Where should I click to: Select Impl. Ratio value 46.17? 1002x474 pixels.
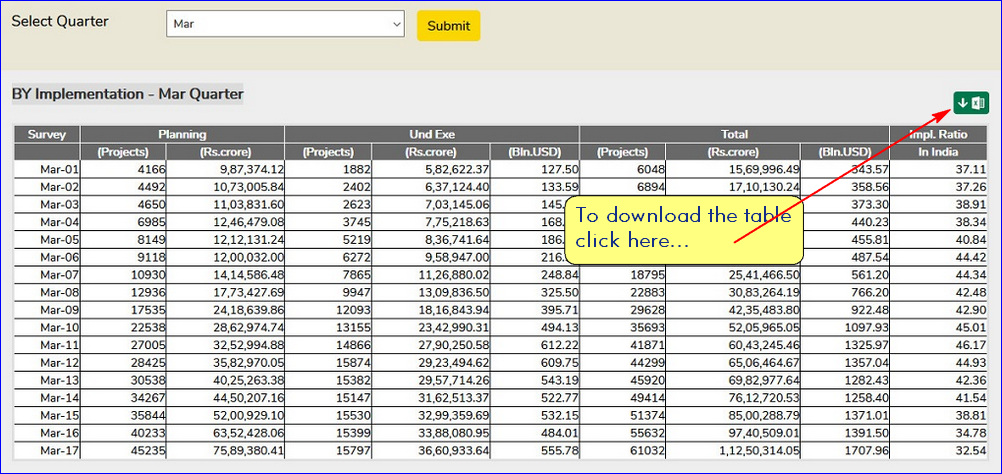pos(968,346)
